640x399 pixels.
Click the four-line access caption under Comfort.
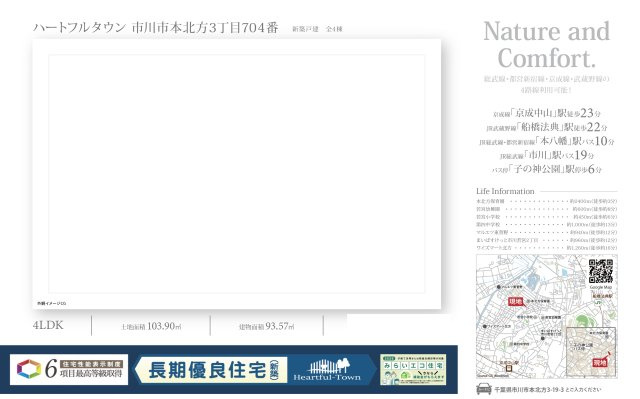point(547,84)
